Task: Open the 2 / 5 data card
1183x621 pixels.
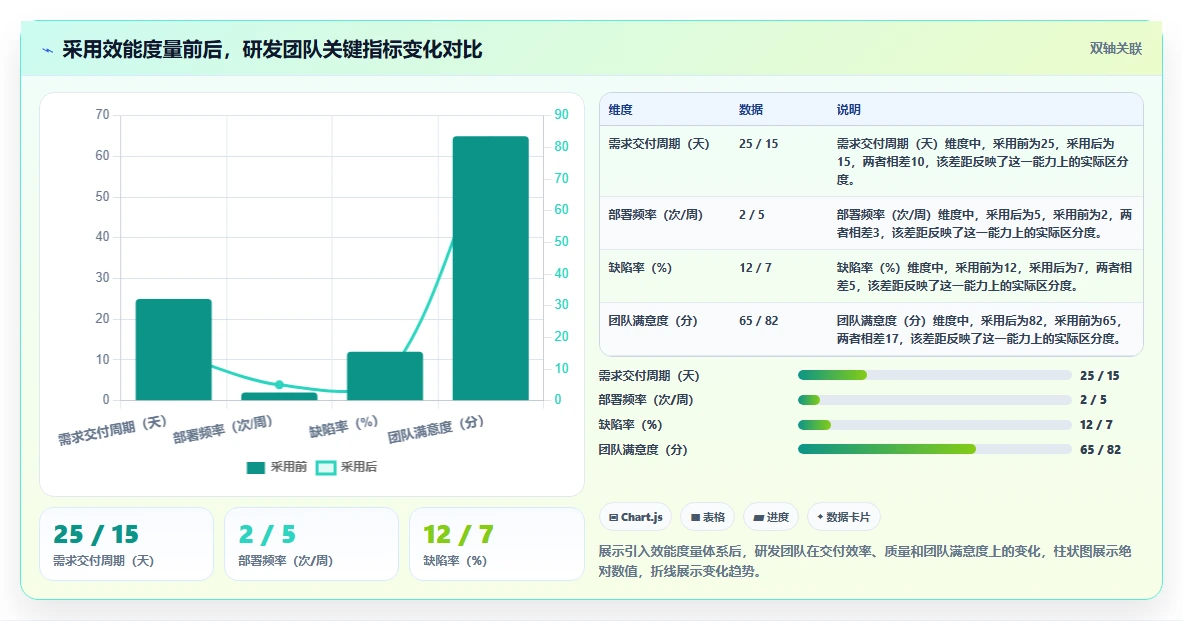Action: [x=311, y=544]
